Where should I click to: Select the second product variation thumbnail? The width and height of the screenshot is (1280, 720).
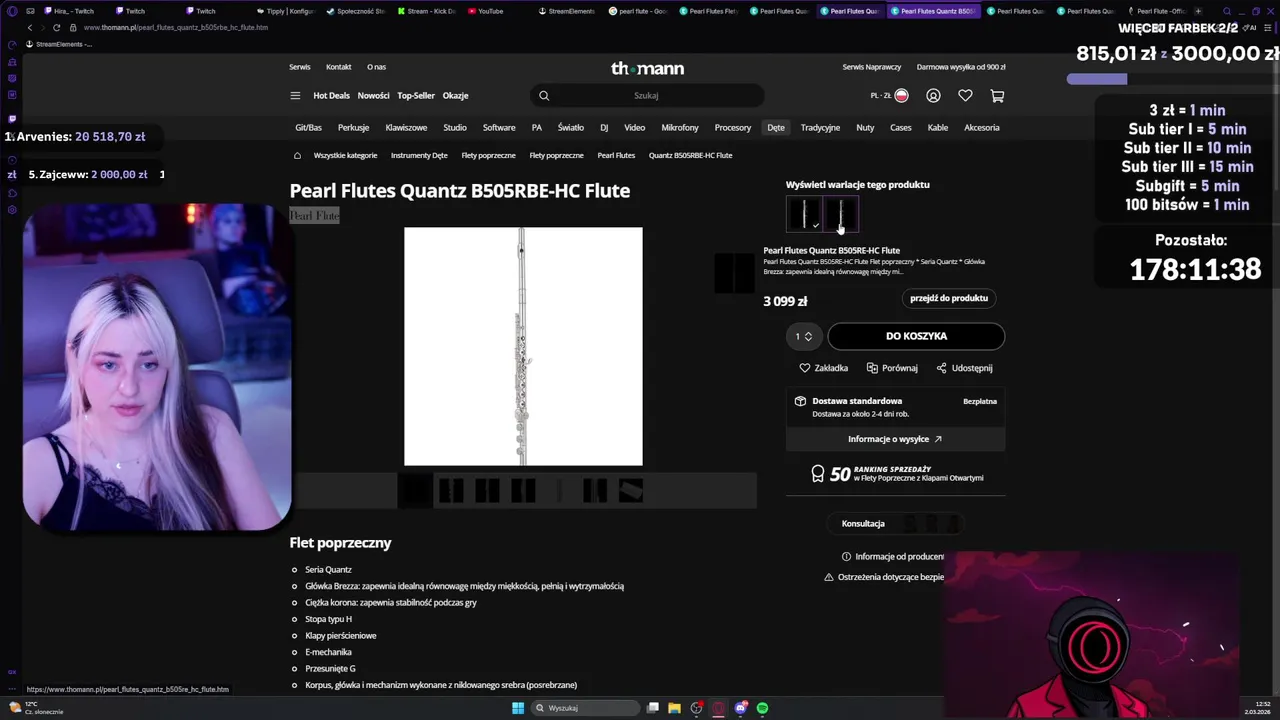click(841, 214)
